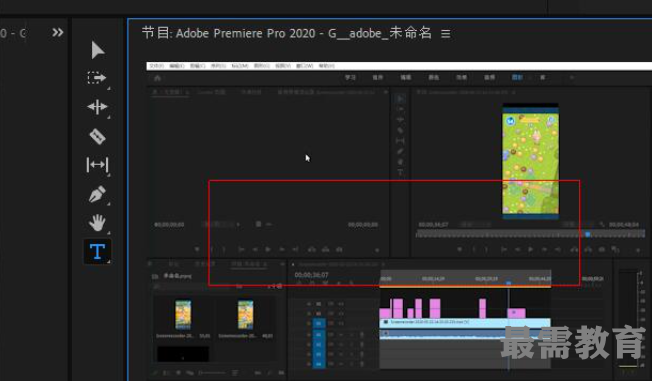
Task: Click the long light-blue video clip on the timeline
Action: pyautogui.click(x=465, y=322)
